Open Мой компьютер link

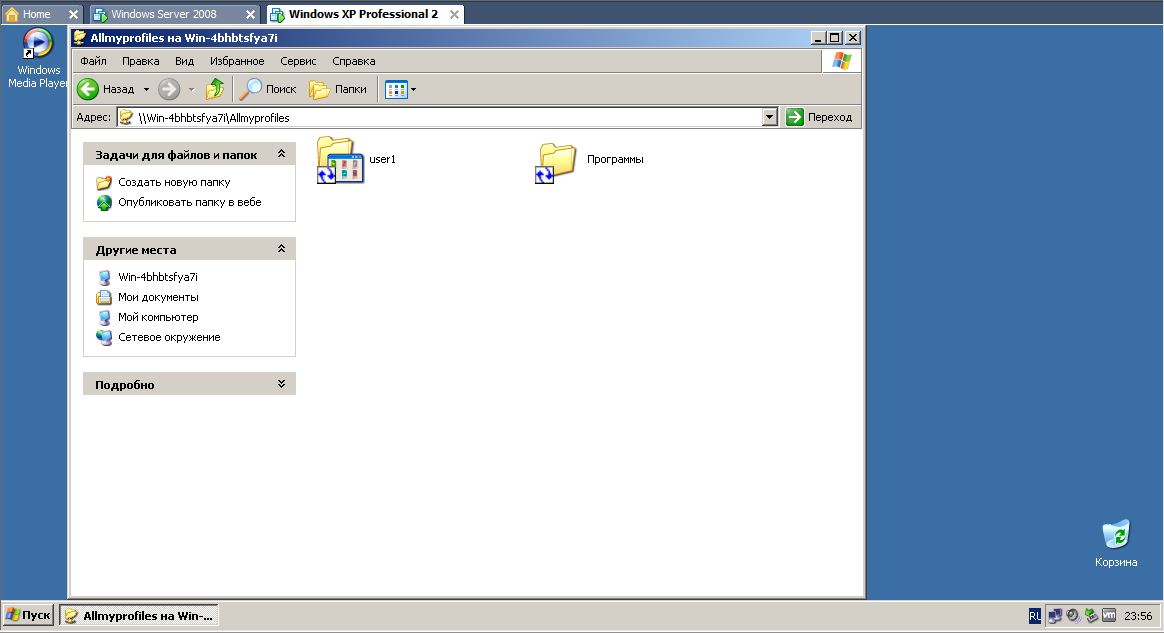(158, 317)
